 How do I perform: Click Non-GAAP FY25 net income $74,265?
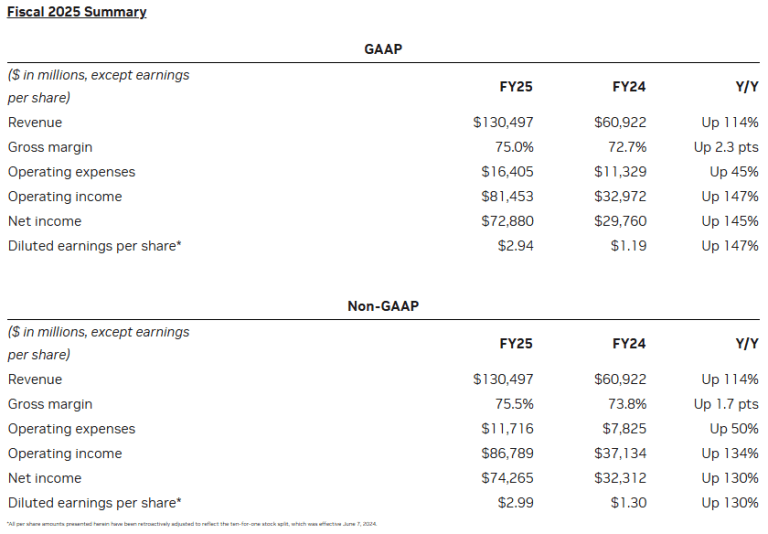(x=507, y=478)
